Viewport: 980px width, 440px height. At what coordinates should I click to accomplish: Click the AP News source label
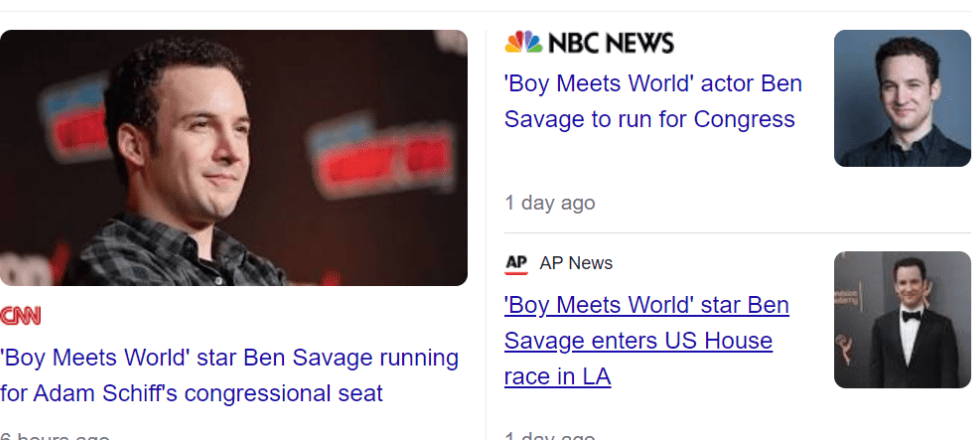coord(576,263)
